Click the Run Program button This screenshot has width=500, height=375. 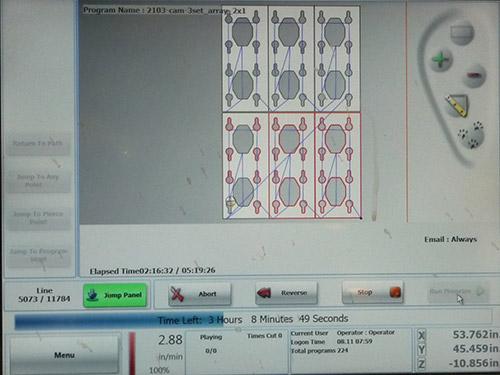457,292
